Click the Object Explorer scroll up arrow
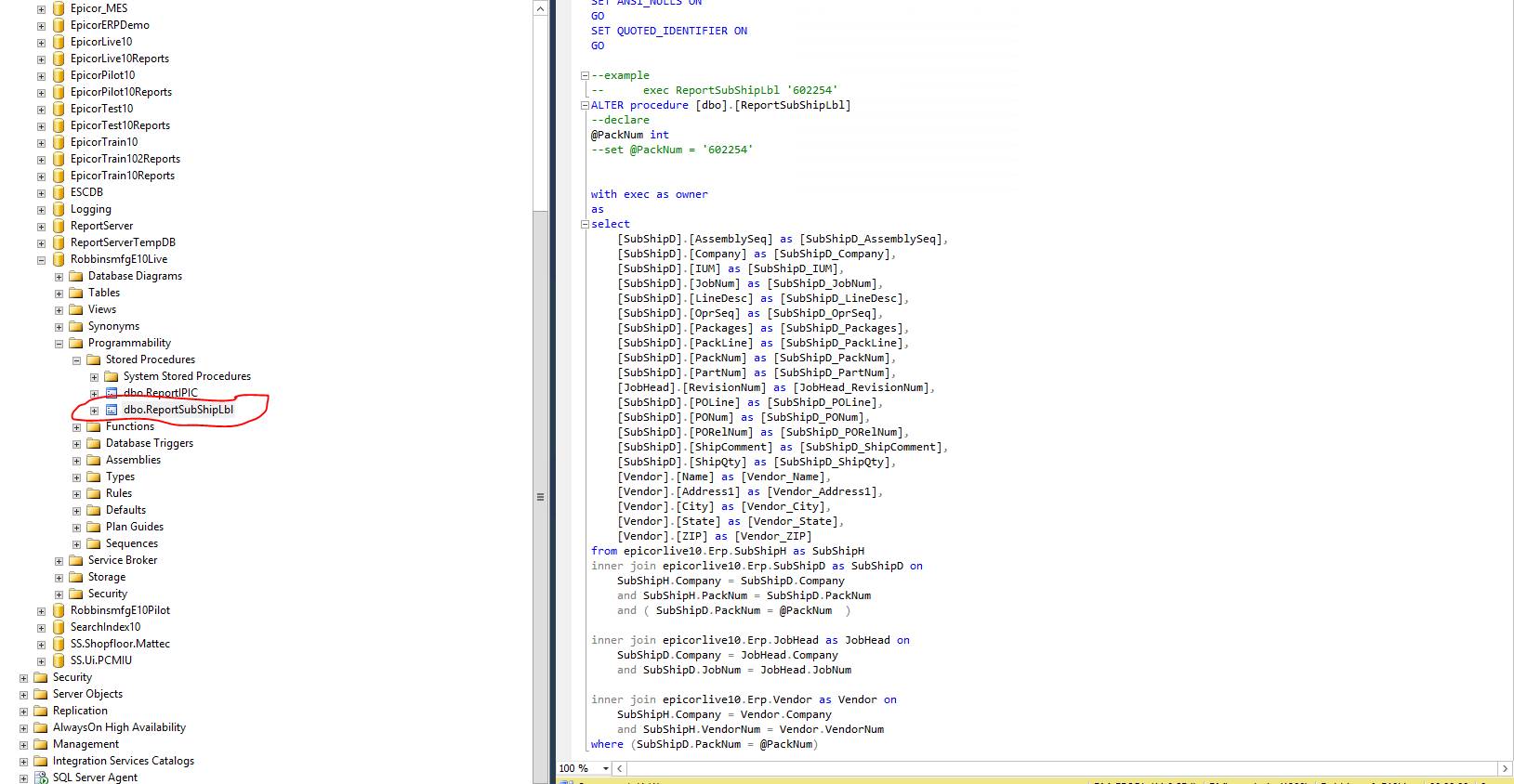 click(x=540, y=8)
